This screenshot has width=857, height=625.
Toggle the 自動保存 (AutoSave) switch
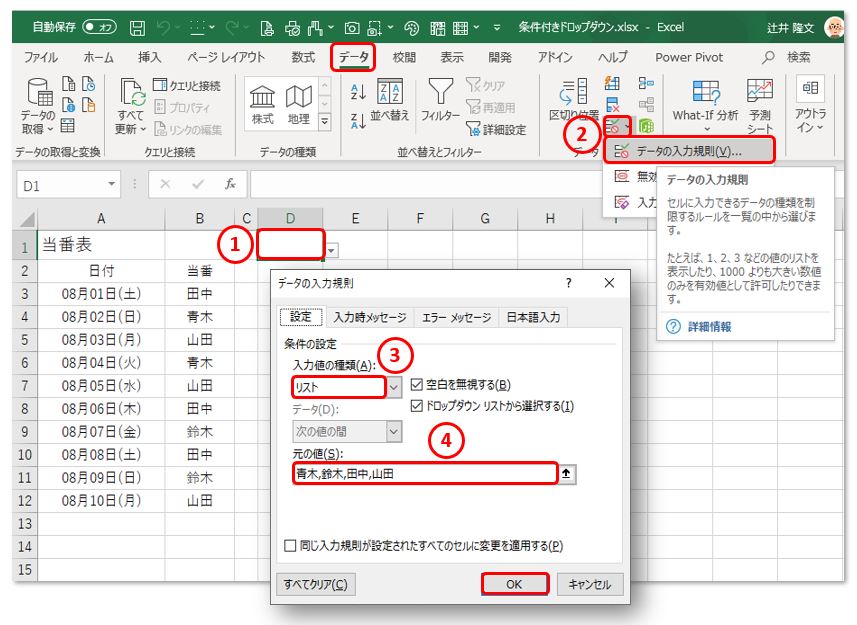99,26
